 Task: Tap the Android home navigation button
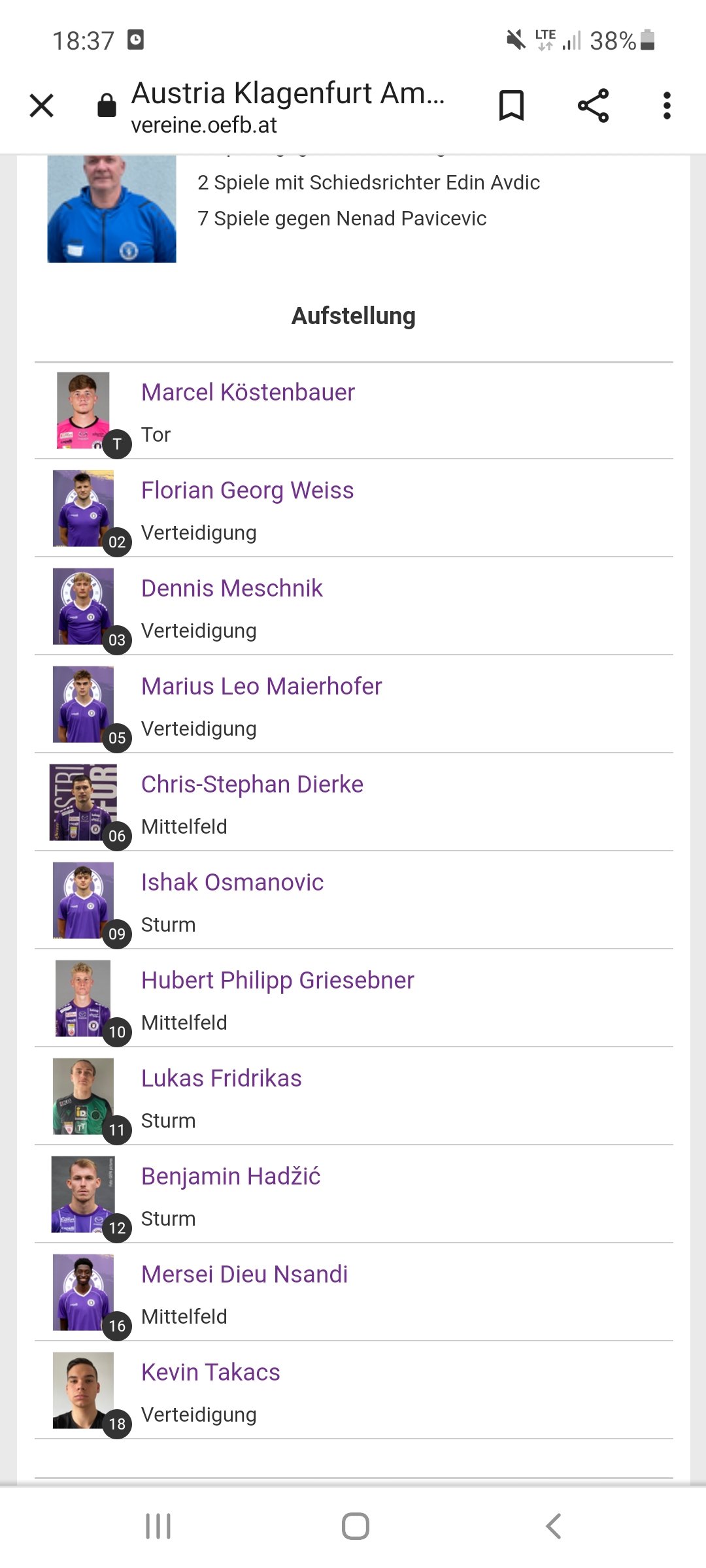[355, 1526]
